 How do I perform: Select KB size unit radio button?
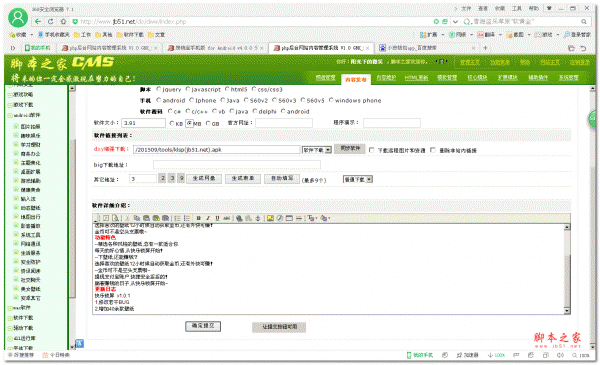(x=172, y=123)
